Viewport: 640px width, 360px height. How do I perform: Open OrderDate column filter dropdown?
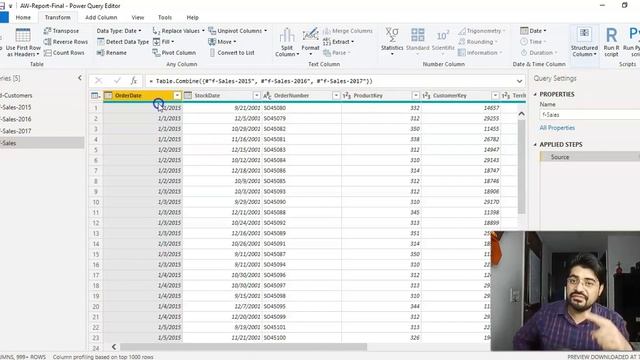177,96
